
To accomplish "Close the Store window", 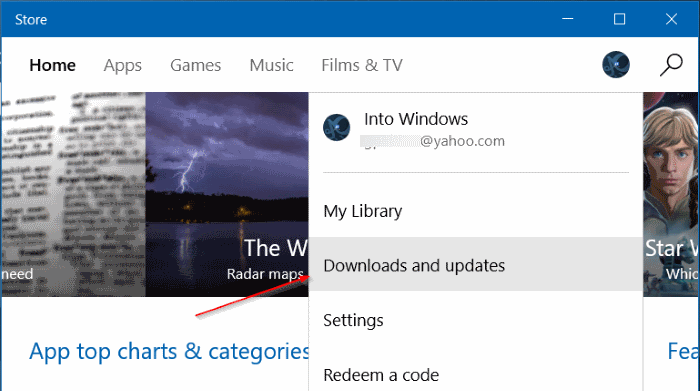I will [671, 19].
